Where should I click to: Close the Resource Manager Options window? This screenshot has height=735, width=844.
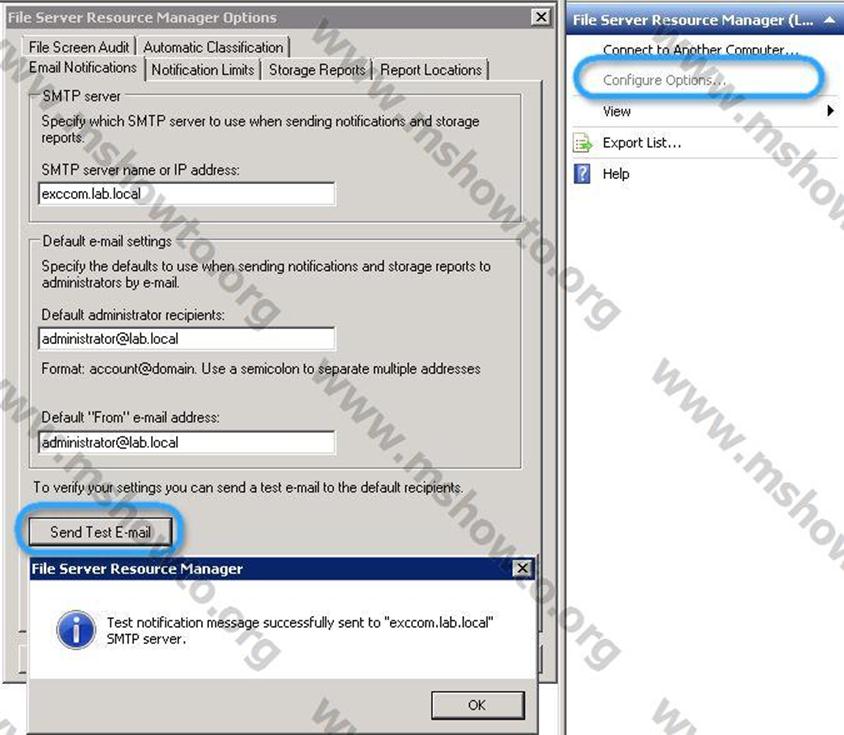point(541,17)
